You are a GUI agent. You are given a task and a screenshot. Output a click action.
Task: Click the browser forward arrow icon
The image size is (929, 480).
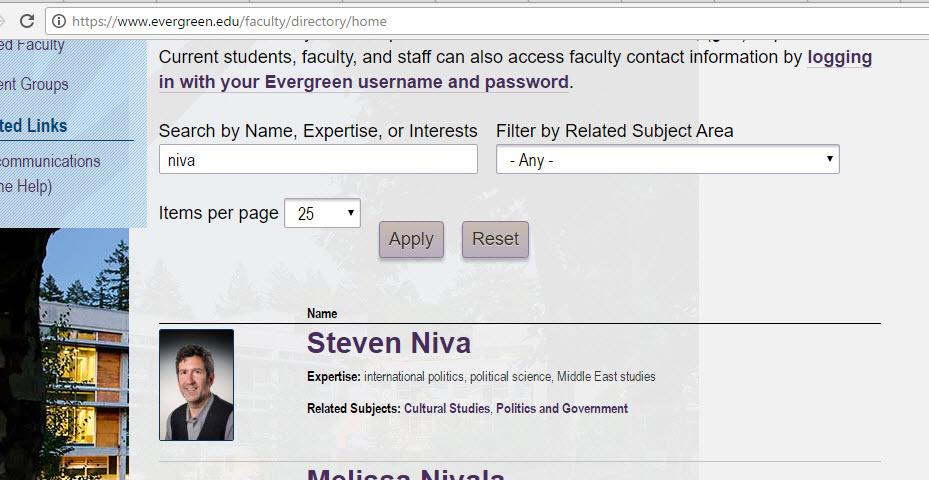click(x=4, y=20)
